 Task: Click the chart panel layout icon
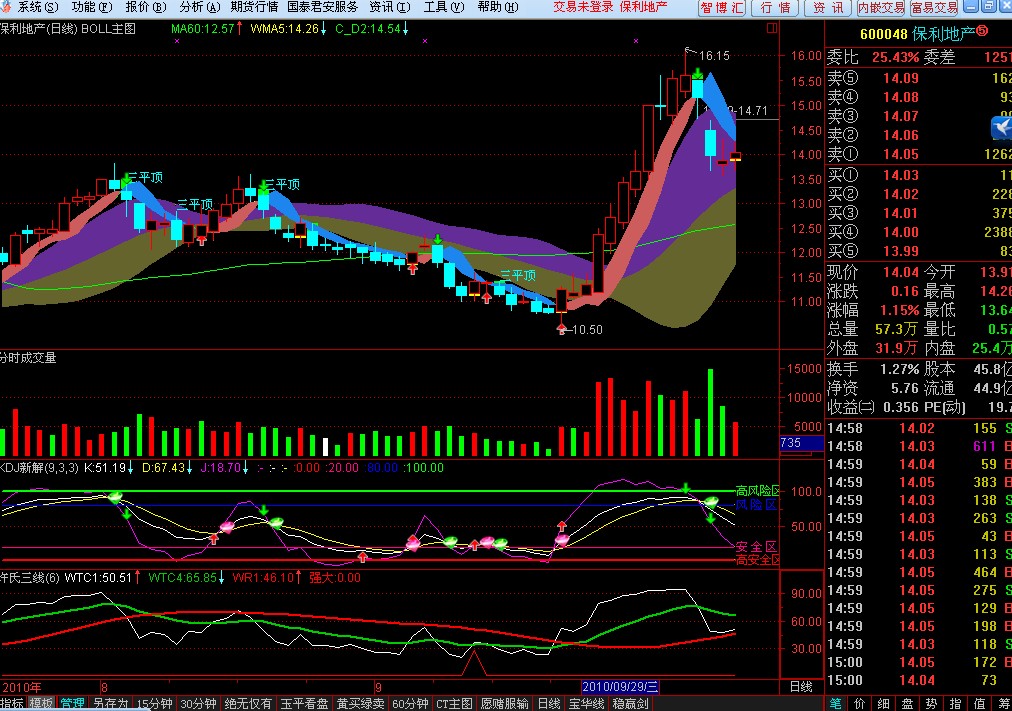772,28
